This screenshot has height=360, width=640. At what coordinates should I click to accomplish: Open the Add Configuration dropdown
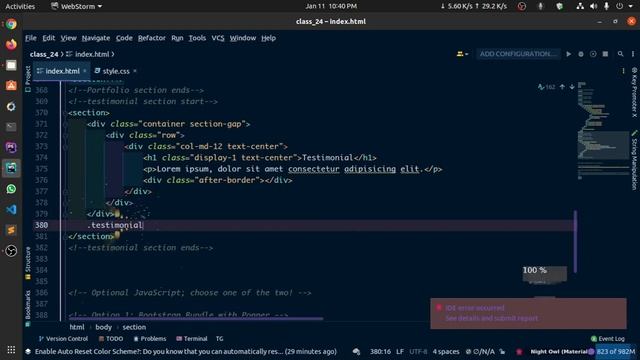518,54
